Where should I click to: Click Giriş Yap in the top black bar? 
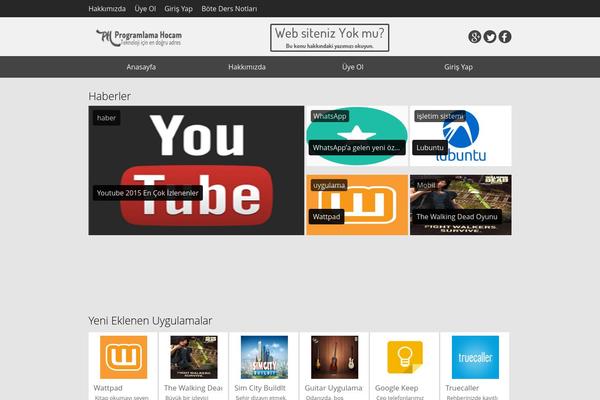pos(178,8)
